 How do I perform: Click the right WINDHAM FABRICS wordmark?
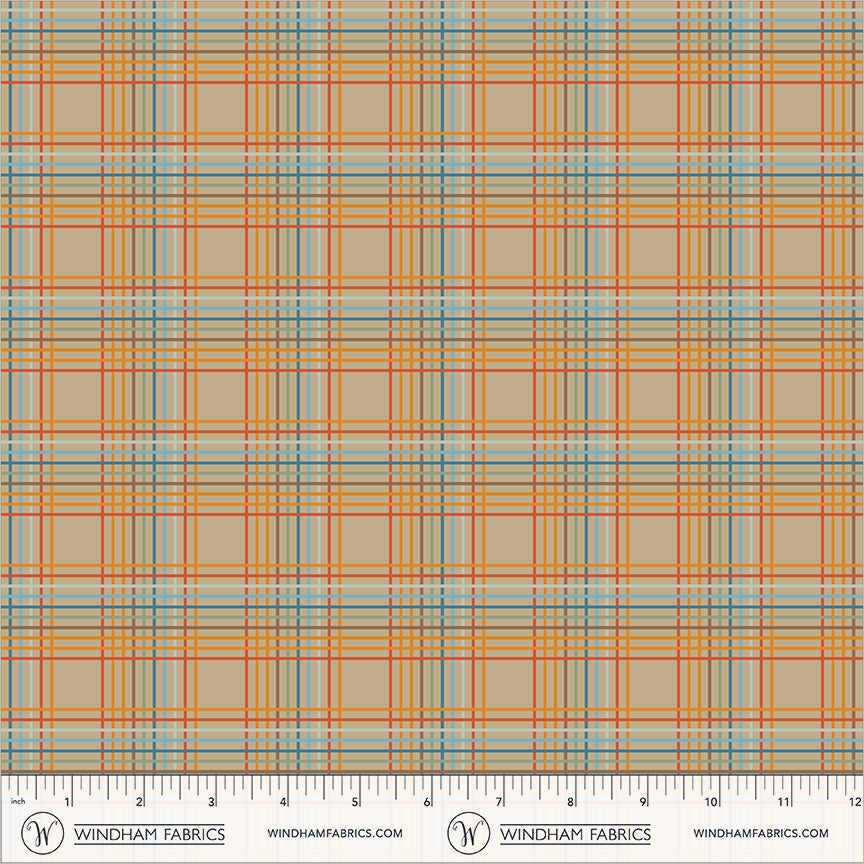(x=575, y=834)
